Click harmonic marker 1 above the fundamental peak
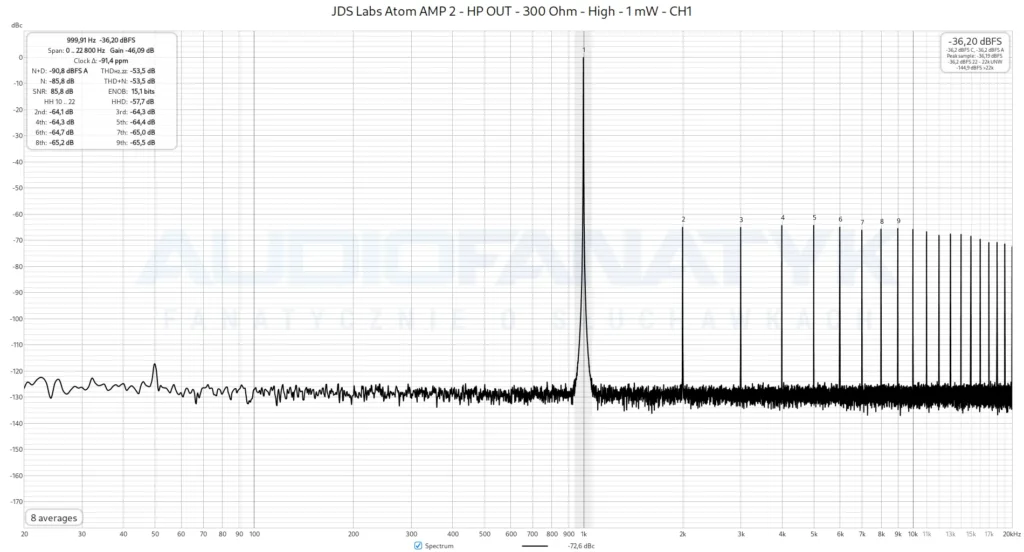Viewport: 1024px width, 552px height. 584,50
